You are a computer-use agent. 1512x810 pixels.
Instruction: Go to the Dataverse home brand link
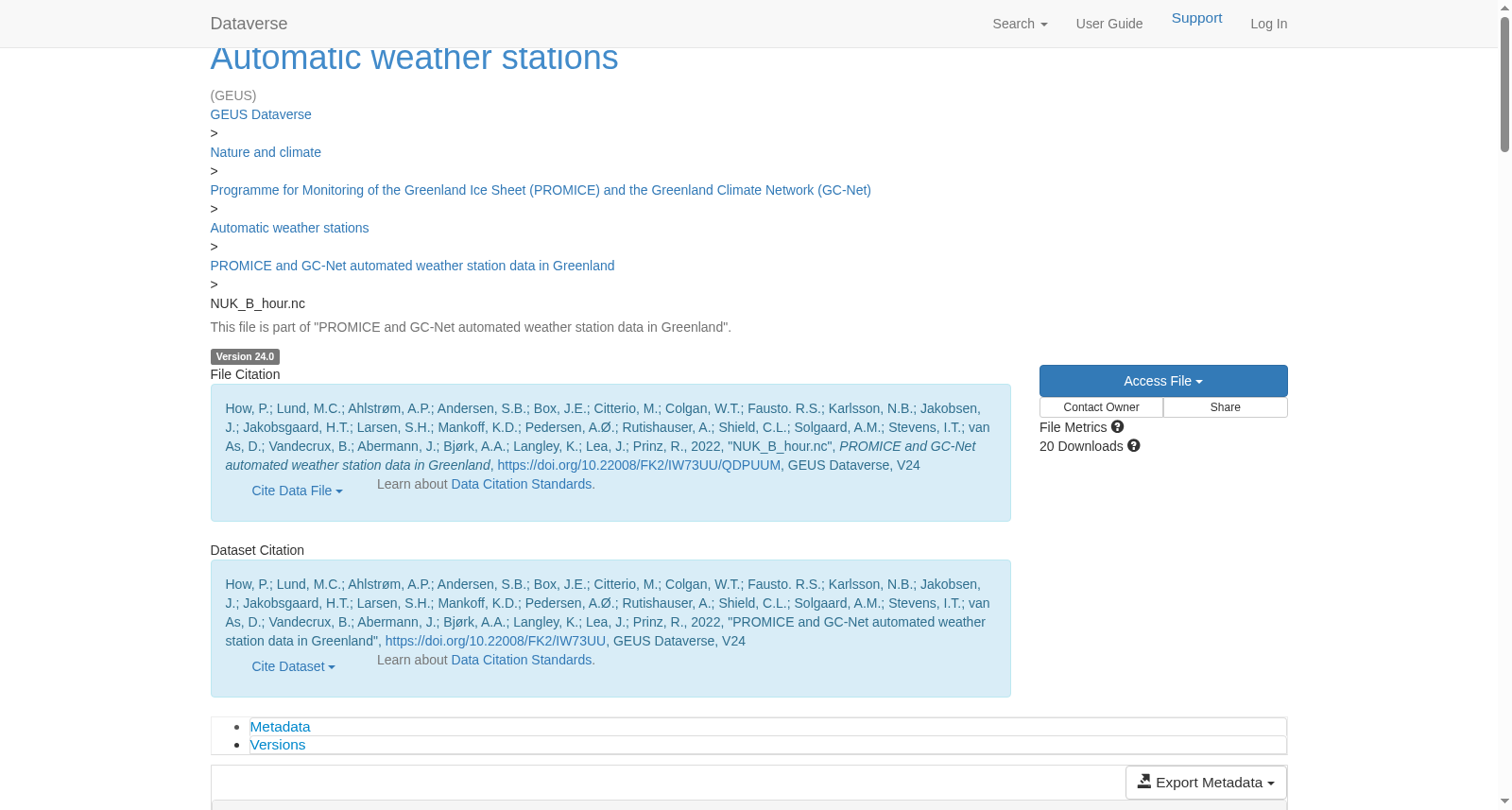tap(249, 24)
